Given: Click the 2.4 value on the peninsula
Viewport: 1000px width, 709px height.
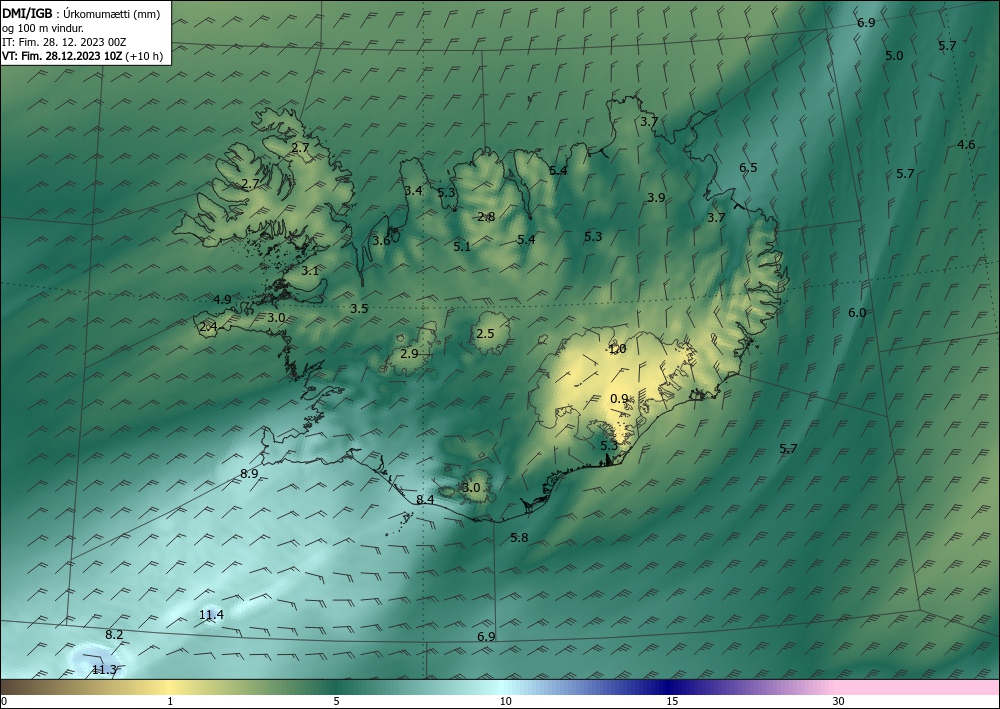Looking at the screenshot, I should (x=209, y=326).
